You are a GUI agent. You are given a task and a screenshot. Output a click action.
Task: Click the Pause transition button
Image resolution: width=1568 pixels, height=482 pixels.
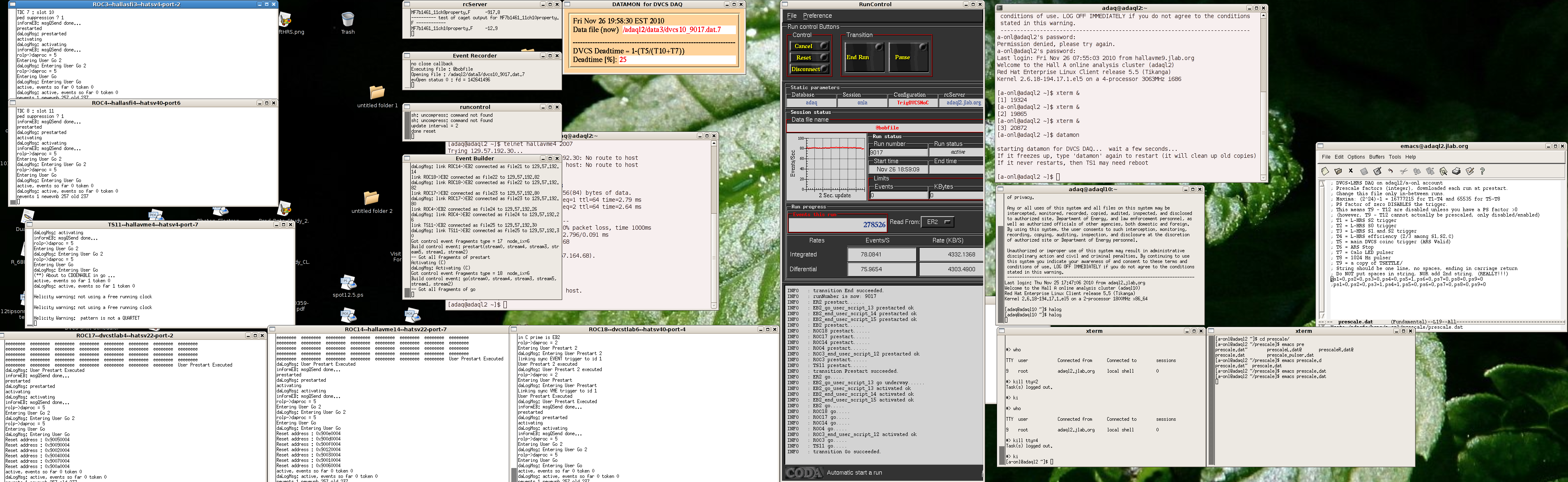click(909, 57)
